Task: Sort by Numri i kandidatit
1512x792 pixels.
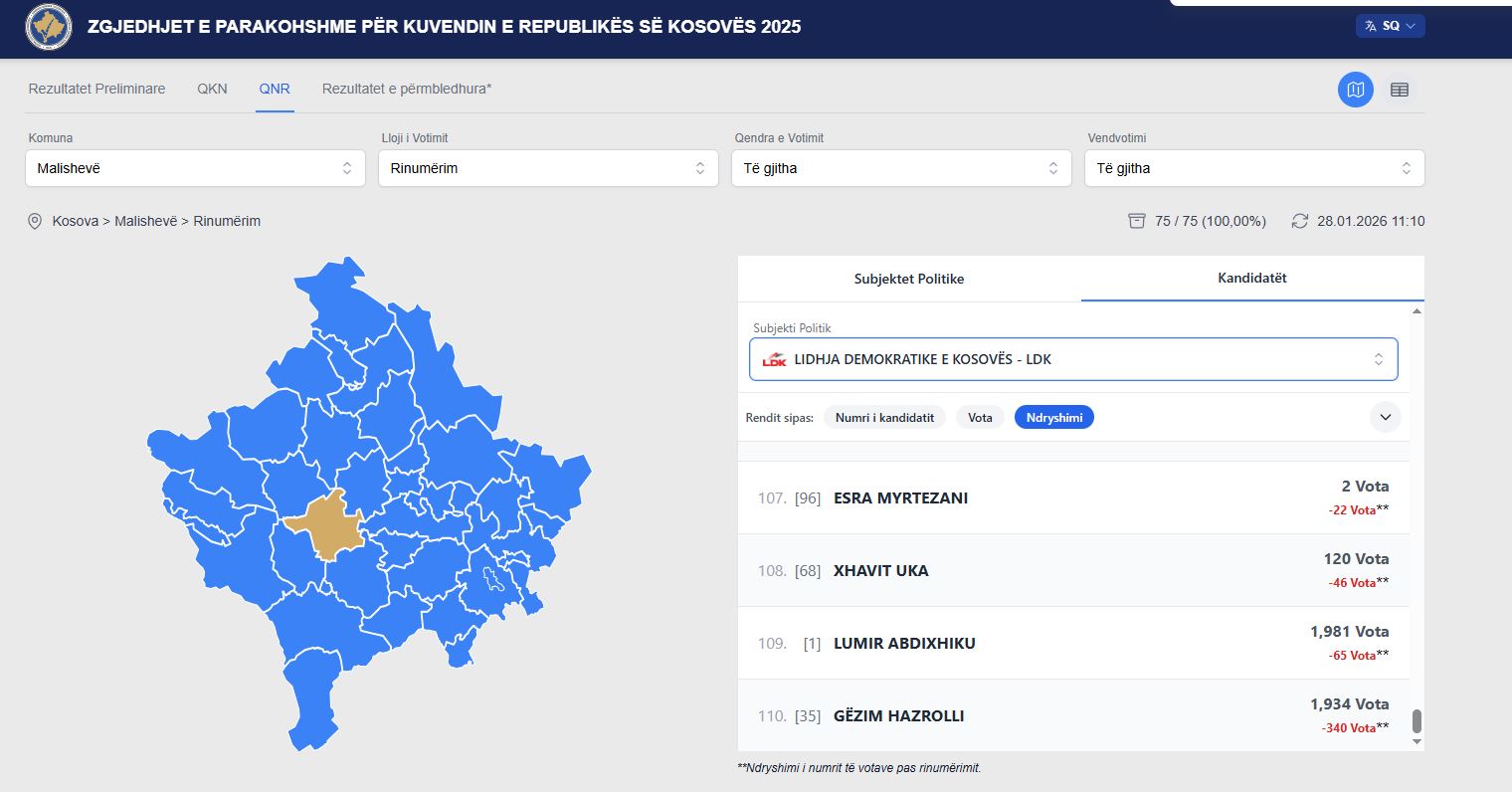Action: pyautogui.click(x=884, y=418)
